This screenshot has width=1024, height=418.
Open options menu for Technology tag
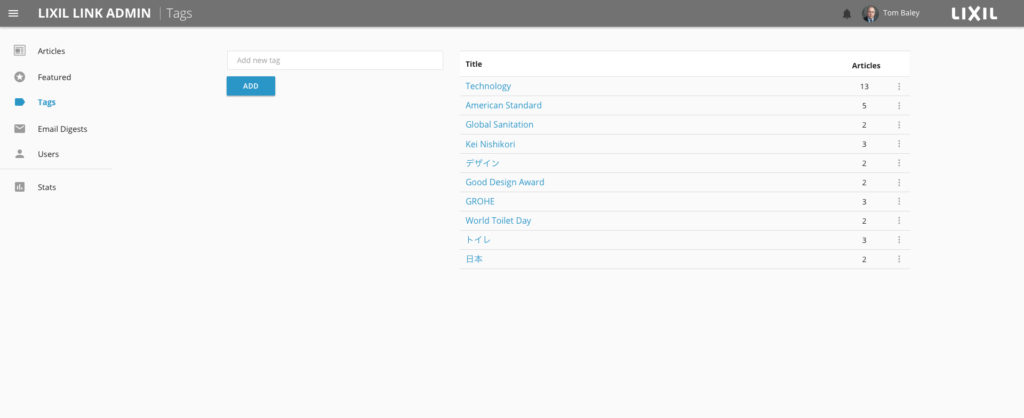899,86
